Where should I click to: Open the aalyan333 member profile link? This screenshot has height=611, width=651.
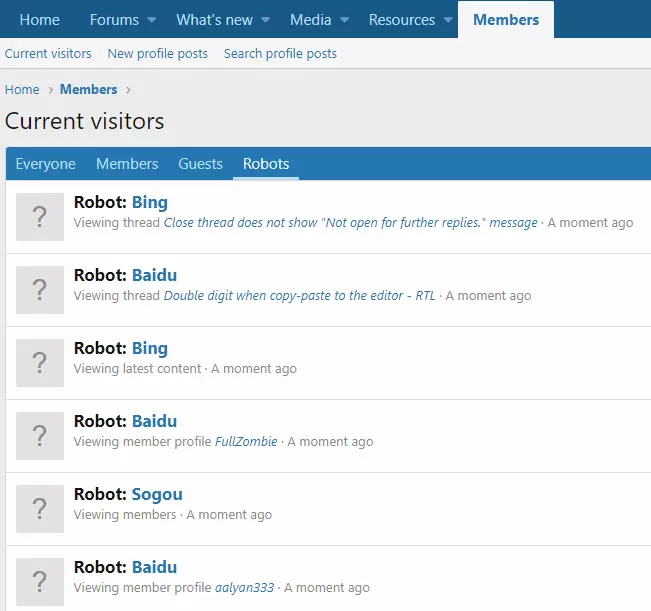click(x=244, y=587)
